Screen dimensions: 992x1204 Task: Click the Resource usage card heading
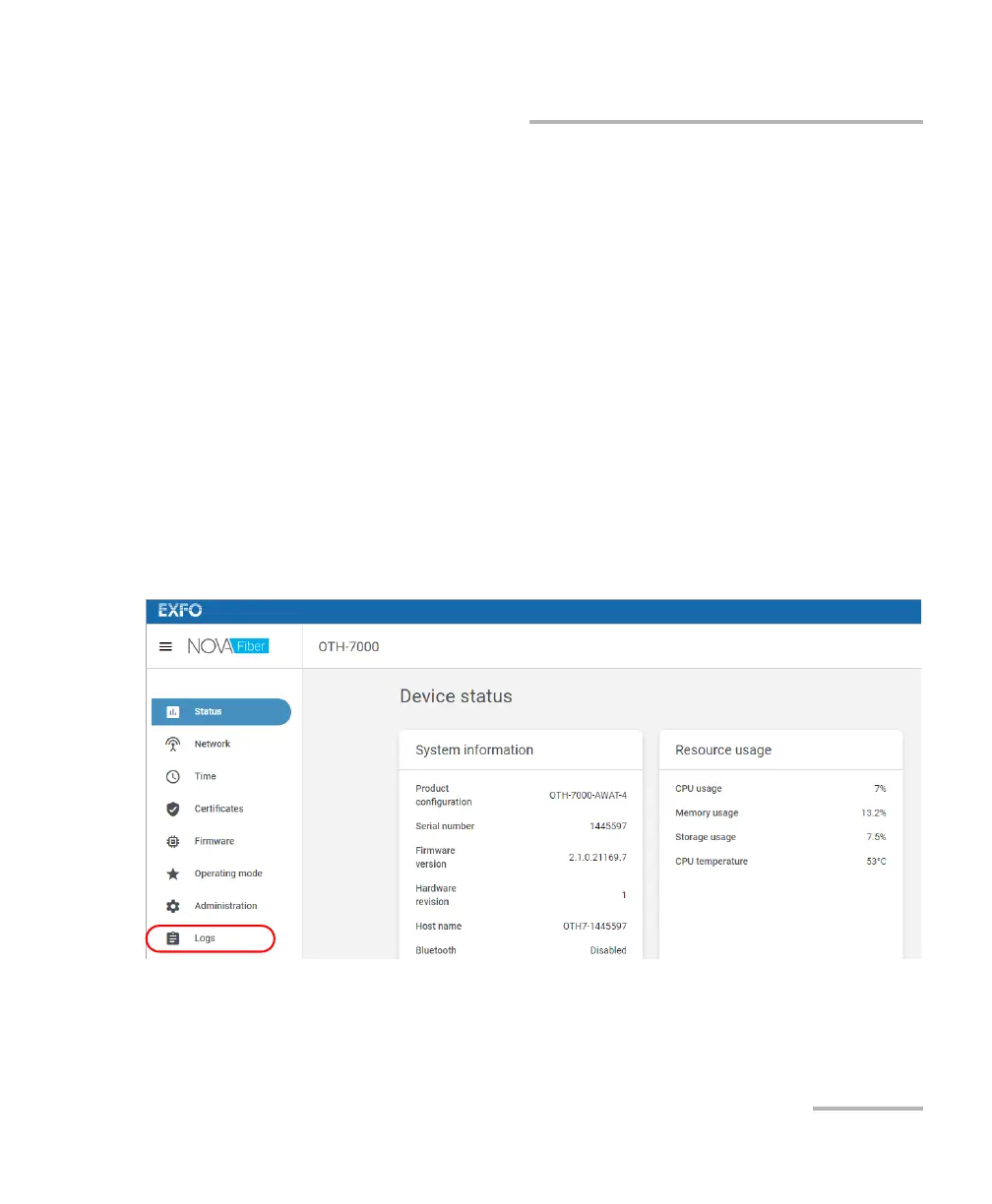click(x=723, y=750)
